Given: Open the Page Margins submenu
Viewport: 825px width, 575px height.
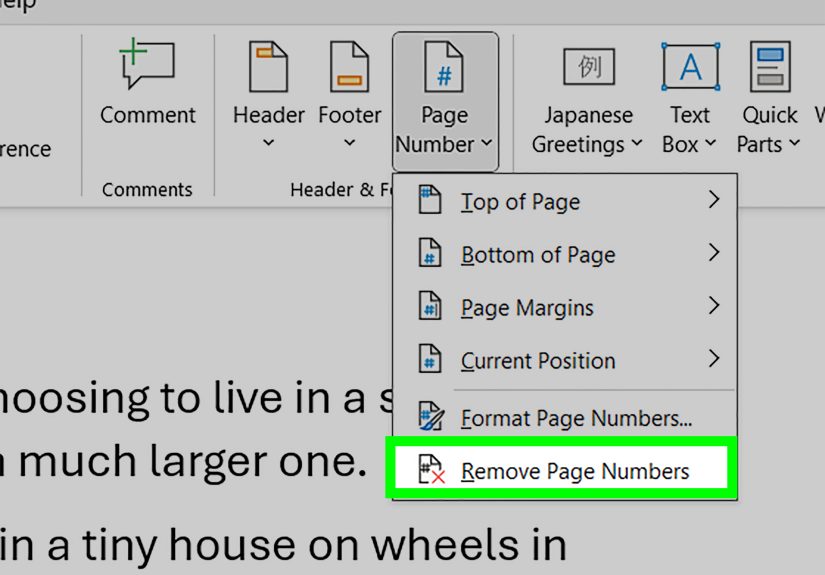Looking at the screenshot, I should [565, 307].
